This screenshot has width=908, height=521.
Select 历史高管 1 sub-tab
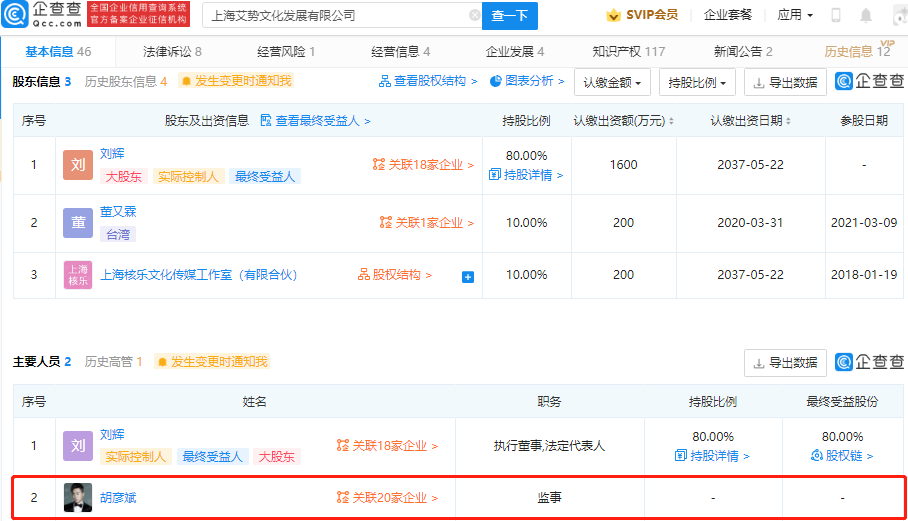[x=114, y=362]
